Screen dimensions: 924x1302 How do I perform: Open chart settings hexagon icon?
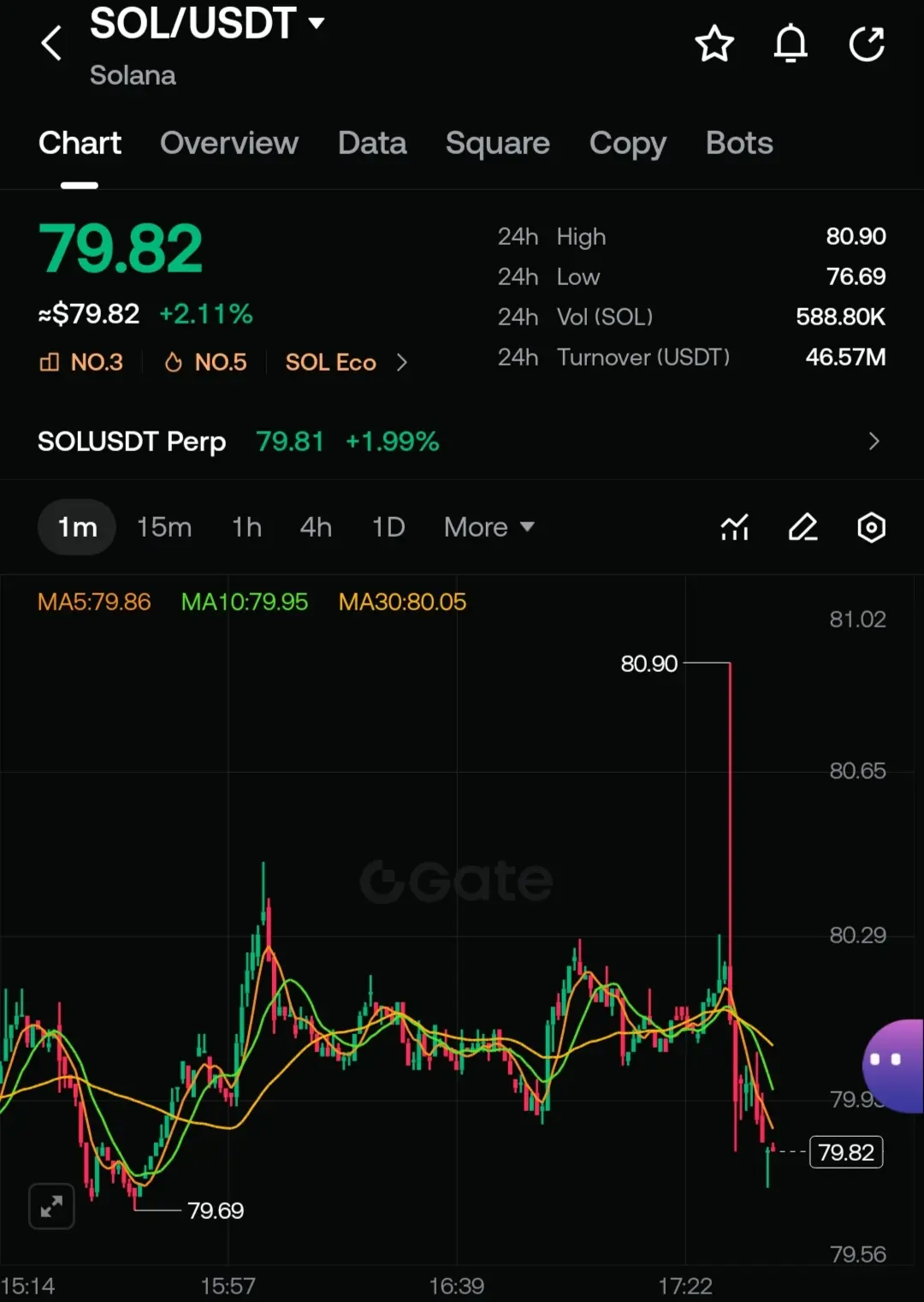click(871, 527)
